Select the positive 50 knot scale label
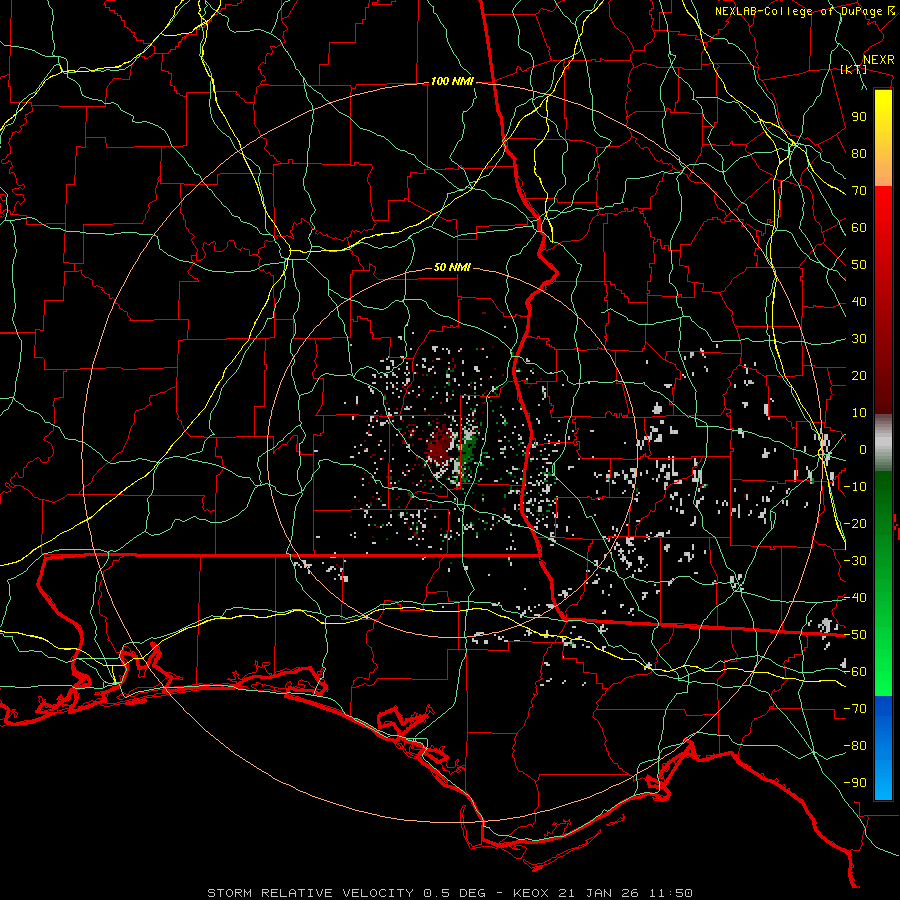The width and height of the screenshot is (900, 900). (859, 265)
